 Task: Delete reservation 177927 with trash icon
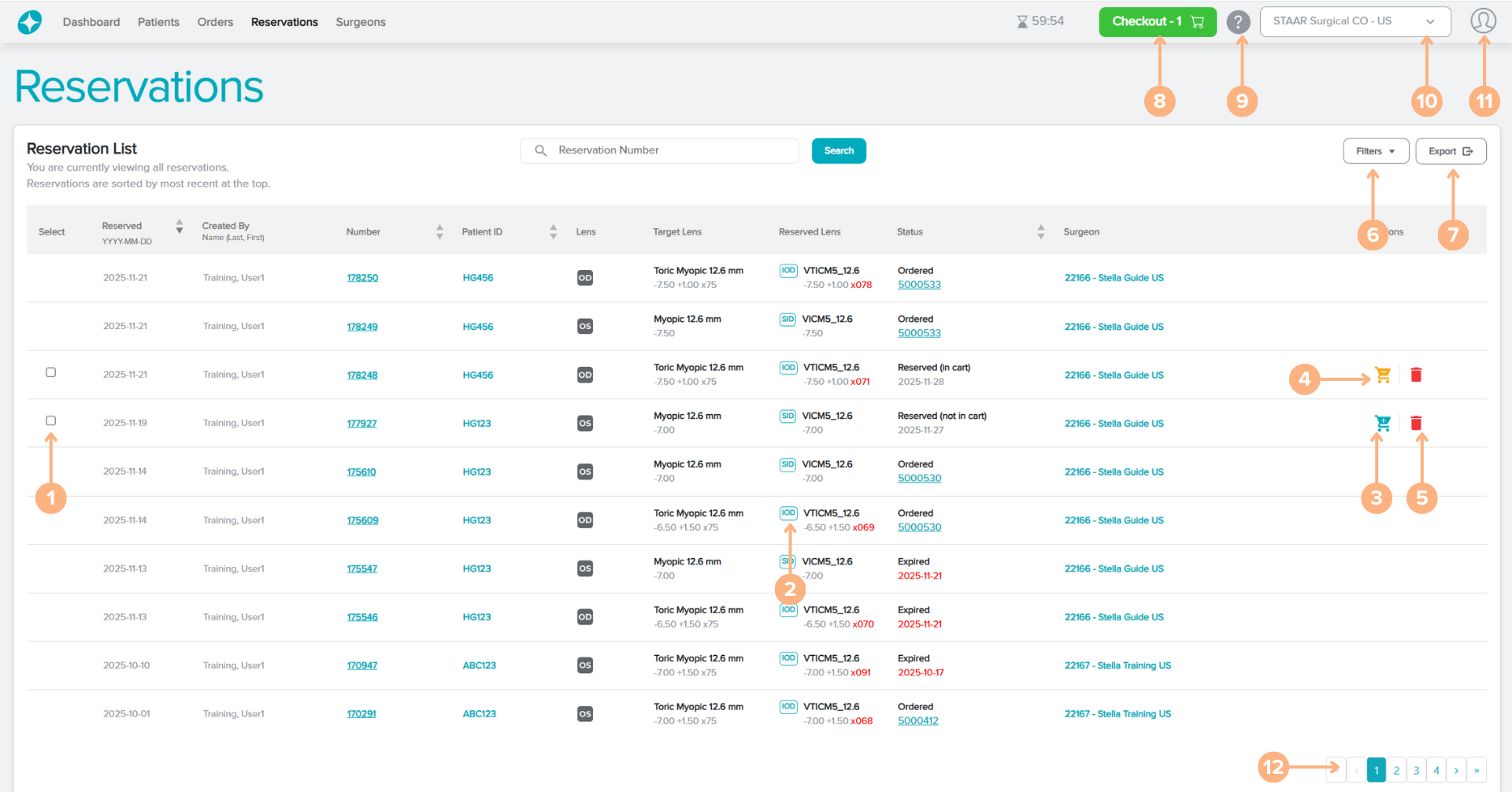tap(1416, 424)
